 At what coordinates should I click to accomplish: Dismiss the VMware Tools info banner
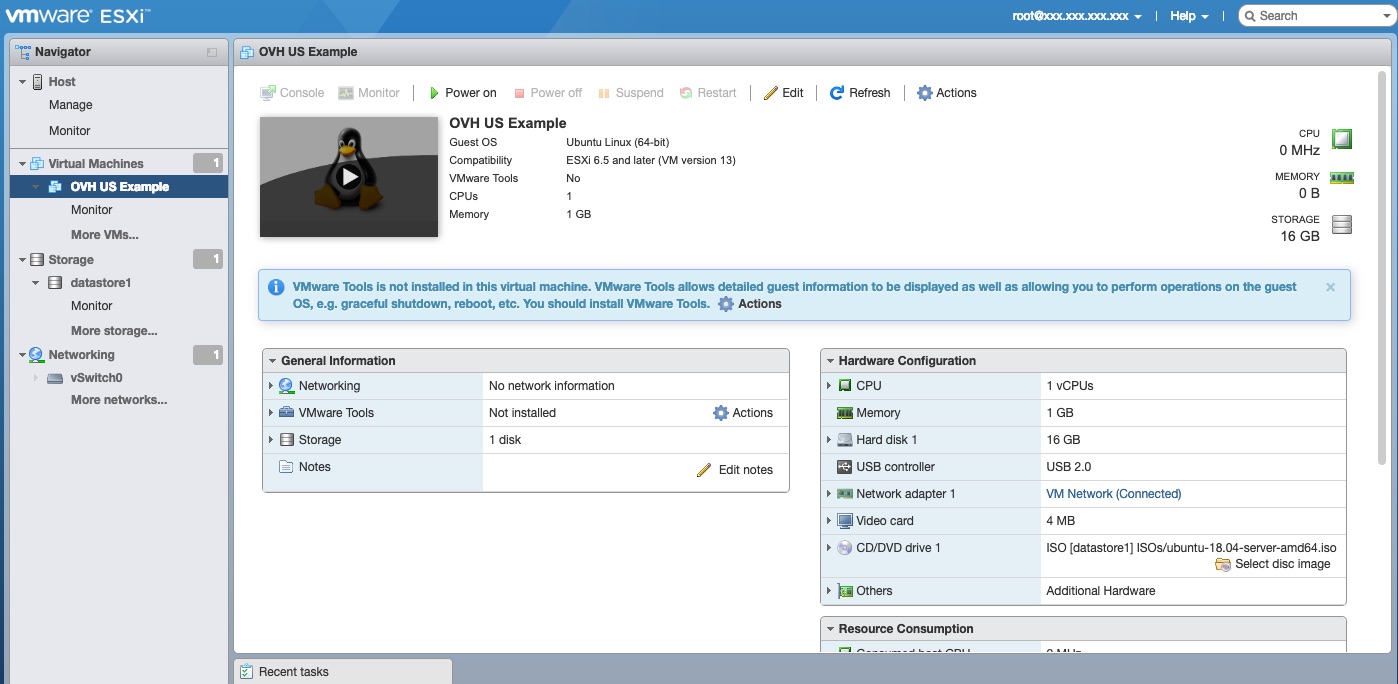[x=1330, y=287]
